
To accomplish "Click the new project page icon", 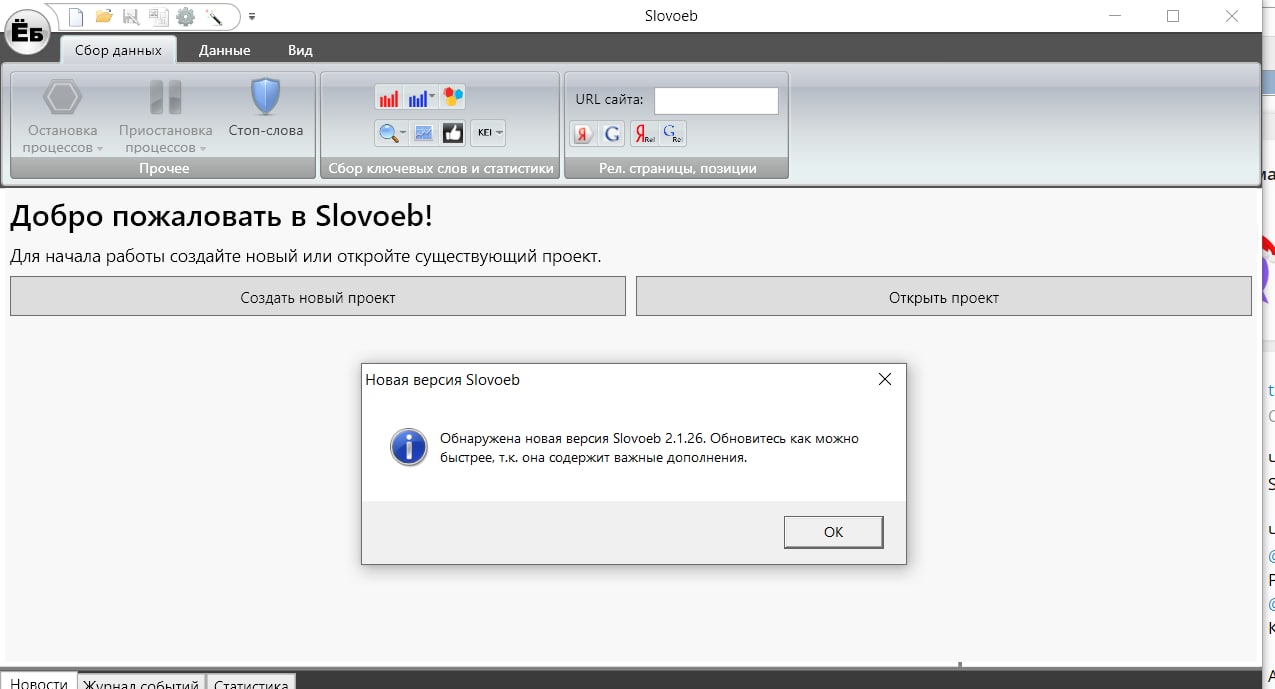I will point(76,17).
